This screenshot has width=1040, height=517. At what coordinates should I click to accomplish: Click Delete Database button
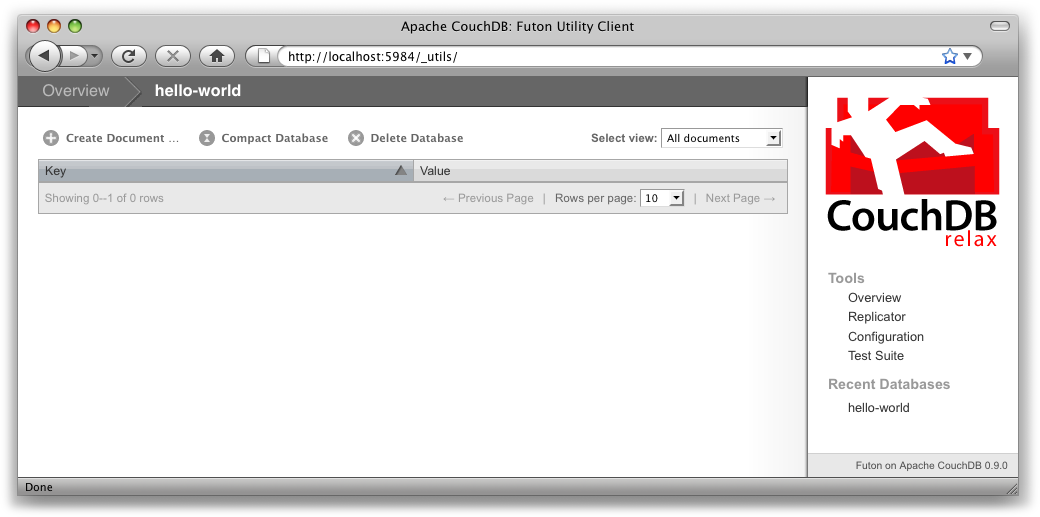(x=406, y=138)
